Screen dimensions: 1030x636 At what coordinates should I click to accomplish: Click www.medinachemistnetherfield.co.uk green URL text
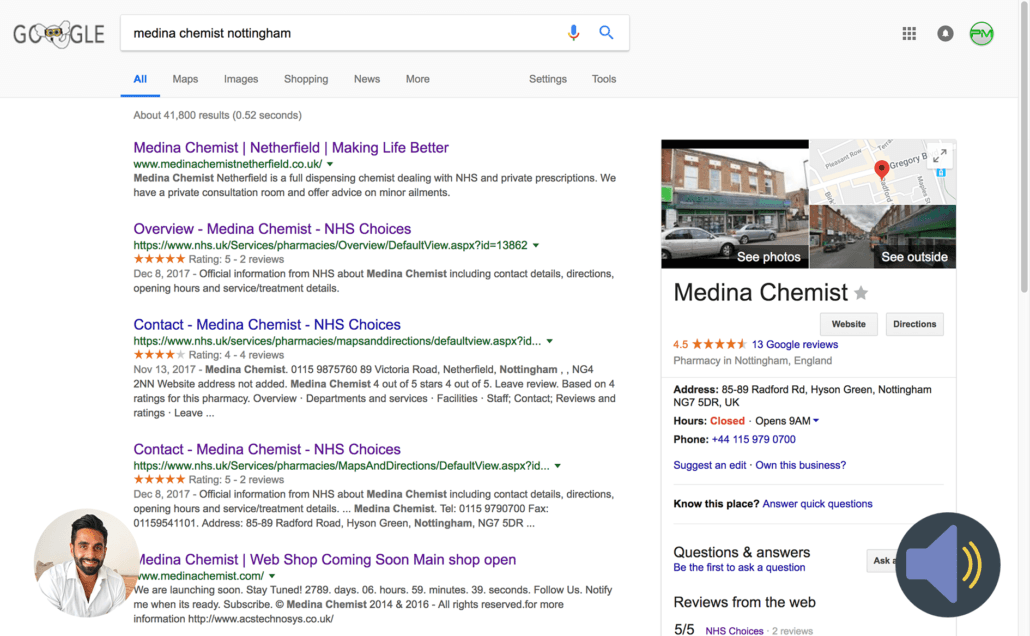[228, 164]
